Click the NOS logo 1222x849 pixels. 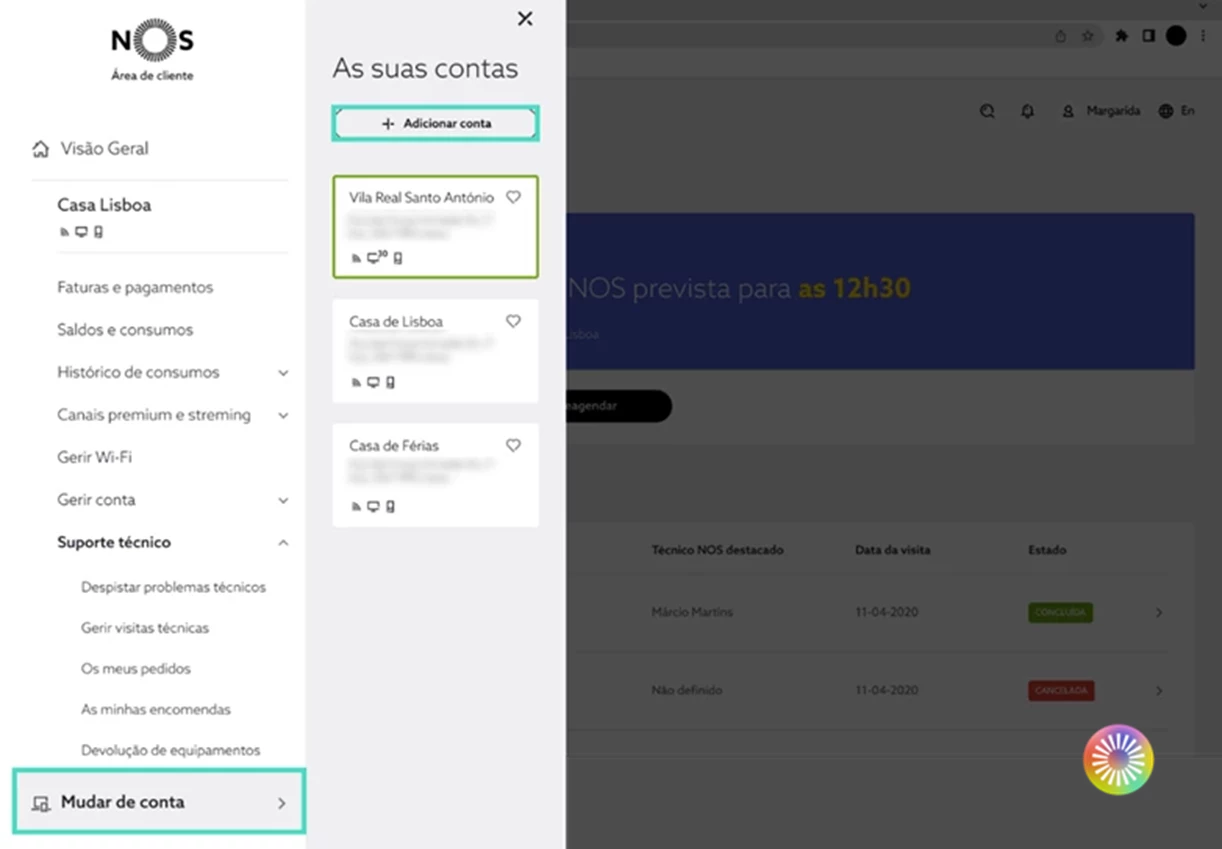[152, 42]
